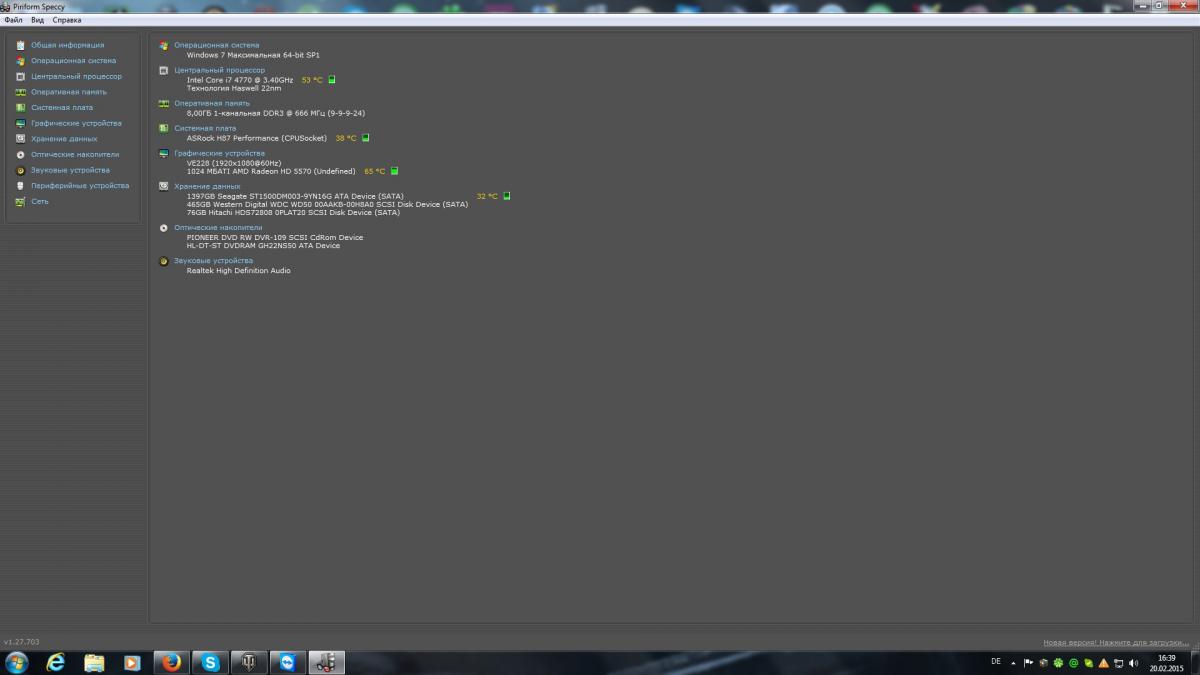Show hidden tray icons with the arrow
Screen dimensions: 1200x675
click(1014, 662)
